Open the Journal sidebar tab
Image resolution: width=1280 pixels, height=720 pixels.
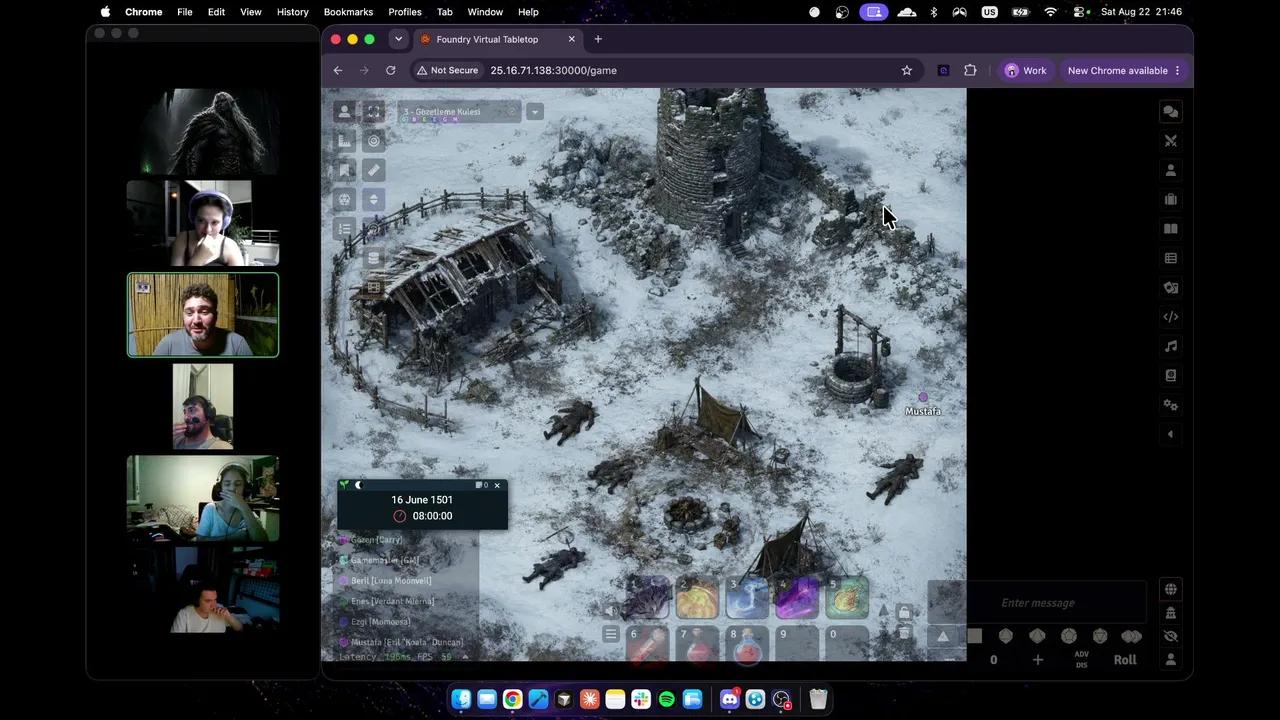click(1170, 229)
